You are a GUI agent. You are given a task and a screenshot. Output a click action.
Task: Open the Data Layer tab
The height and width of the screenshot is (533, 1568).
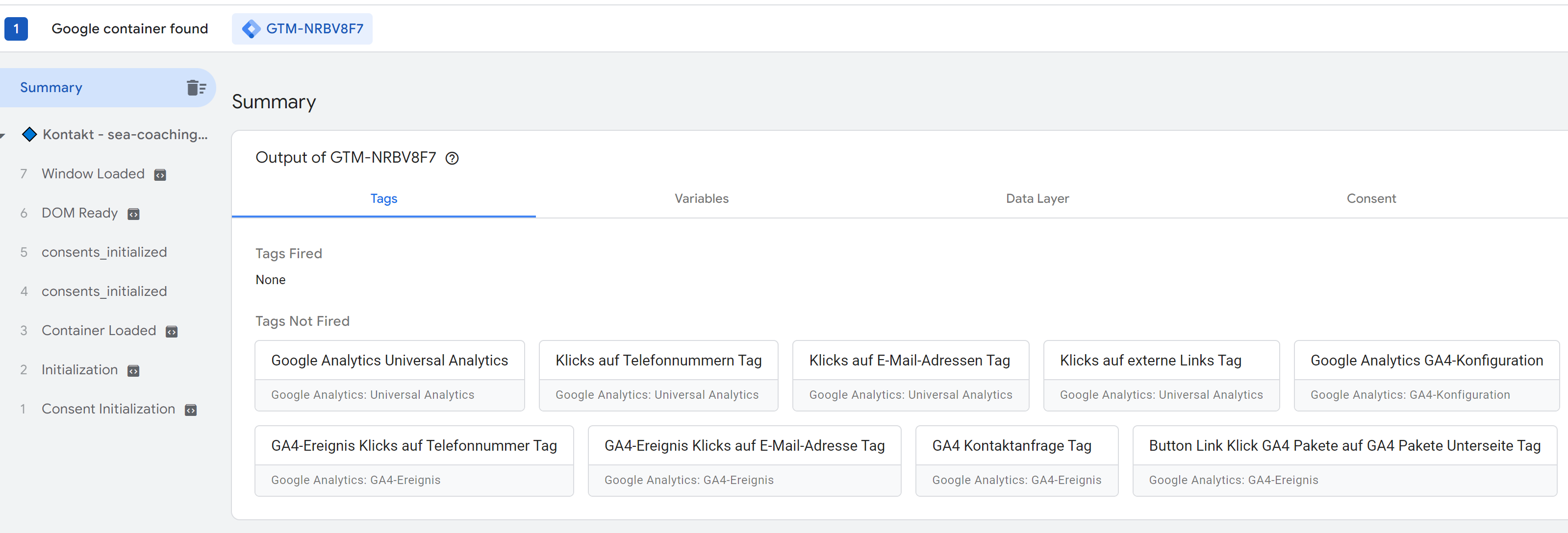pos(1037,199)
